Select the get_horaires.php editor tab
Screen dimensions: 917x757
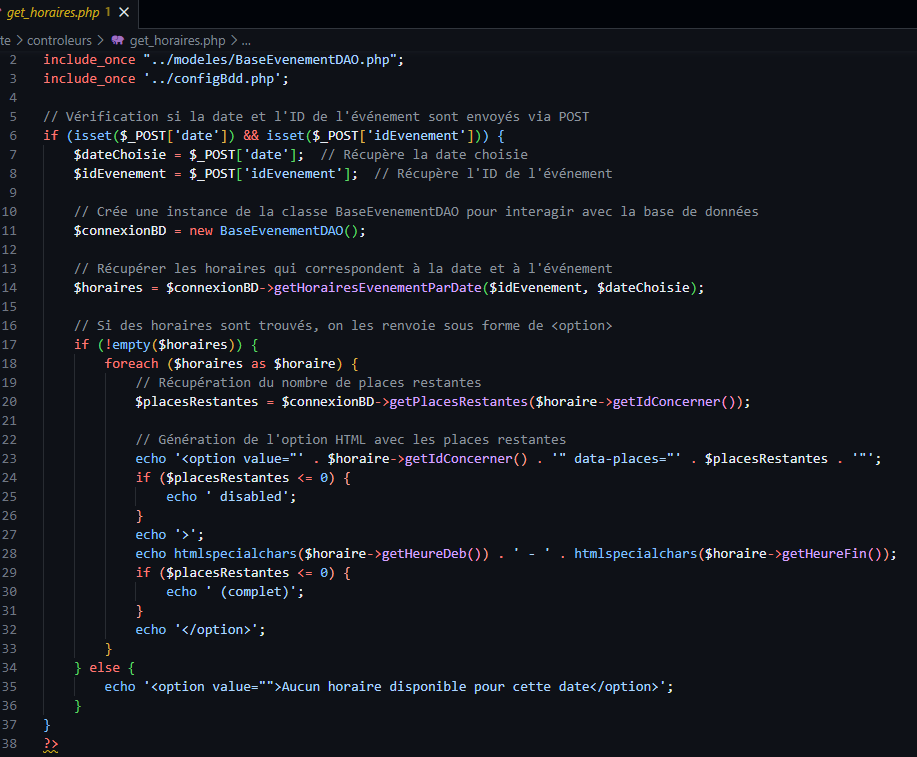55,13
